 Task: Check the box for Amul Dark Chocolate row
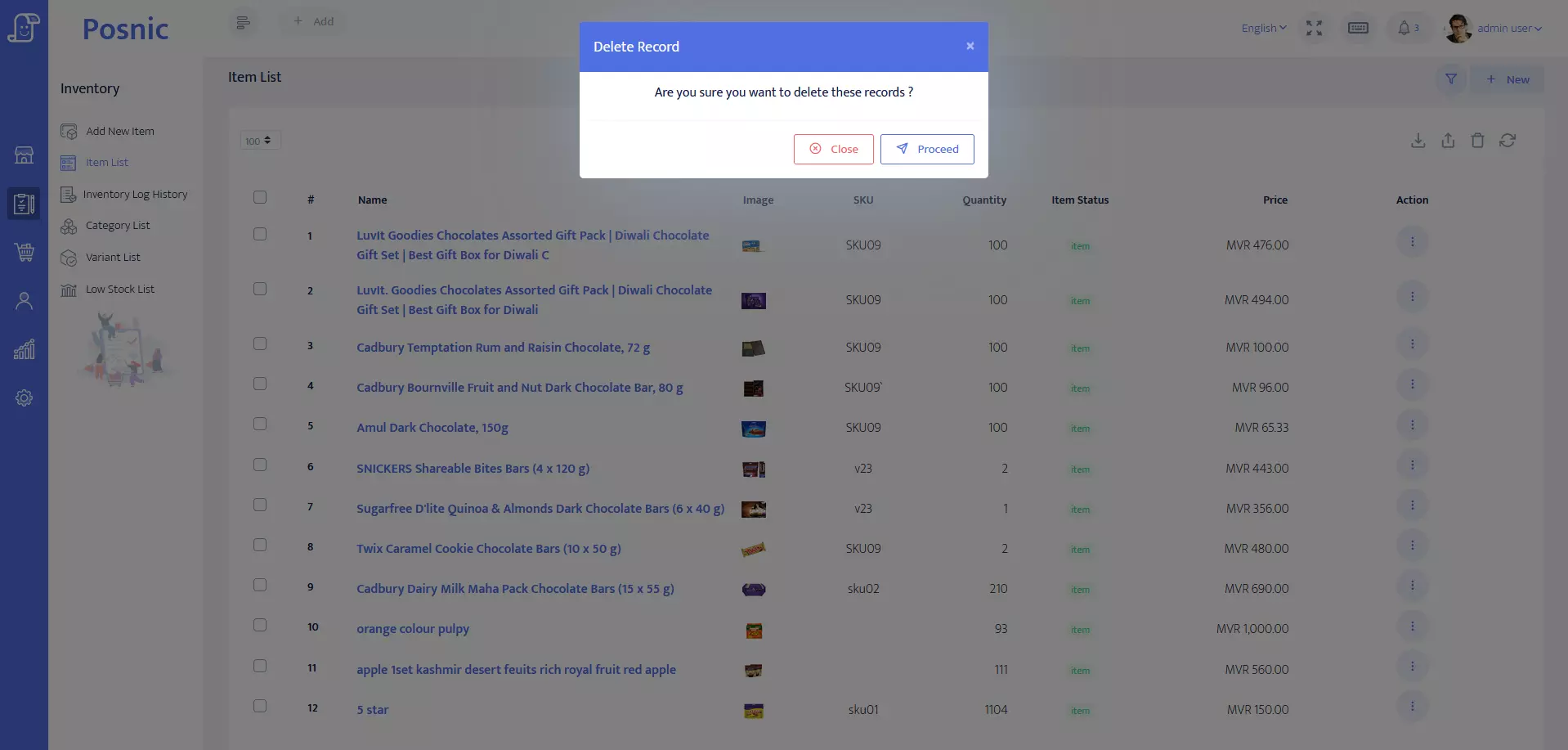260,424
